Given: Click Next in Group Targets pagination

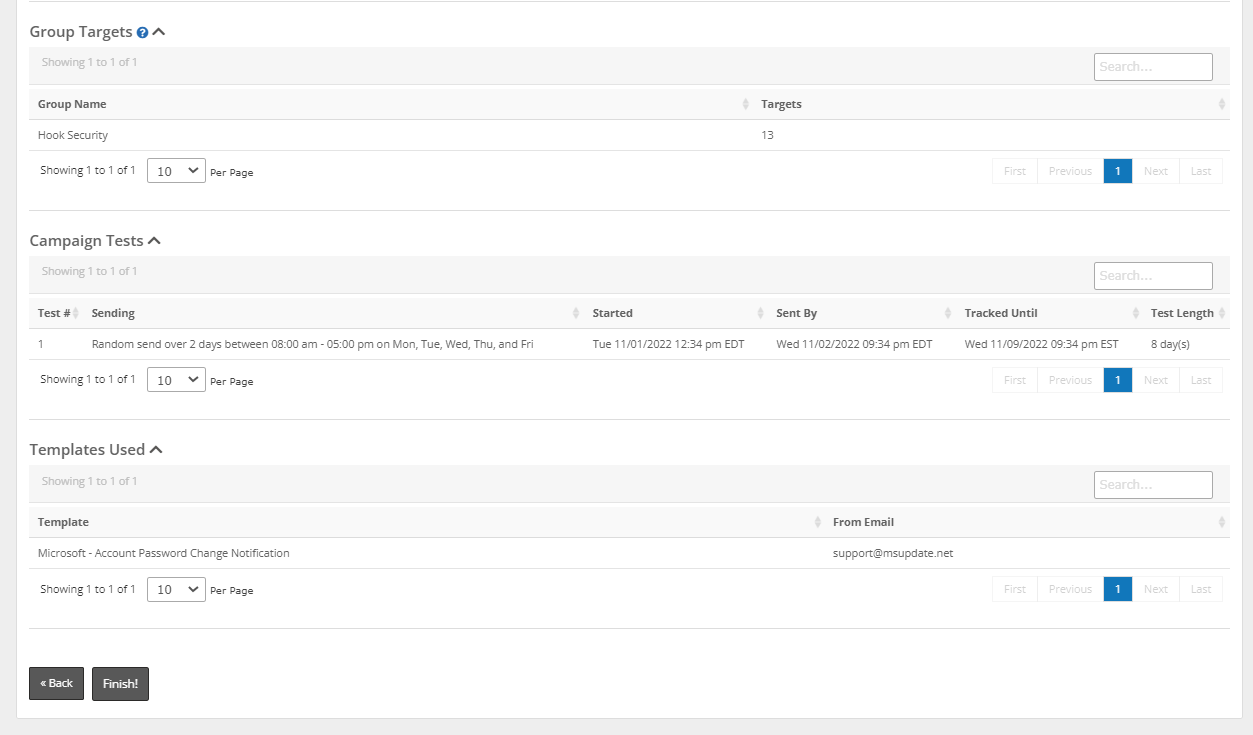Looking at the screenshot, I should [1156, 171].
